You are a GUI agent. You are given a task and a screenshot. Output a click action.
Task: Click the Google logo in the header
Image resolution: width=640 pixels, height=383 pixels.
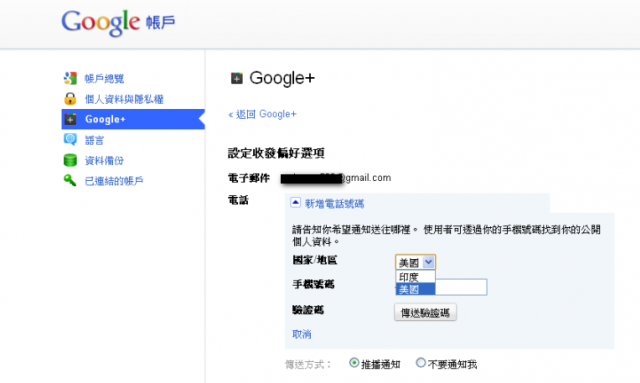(100, 23)
